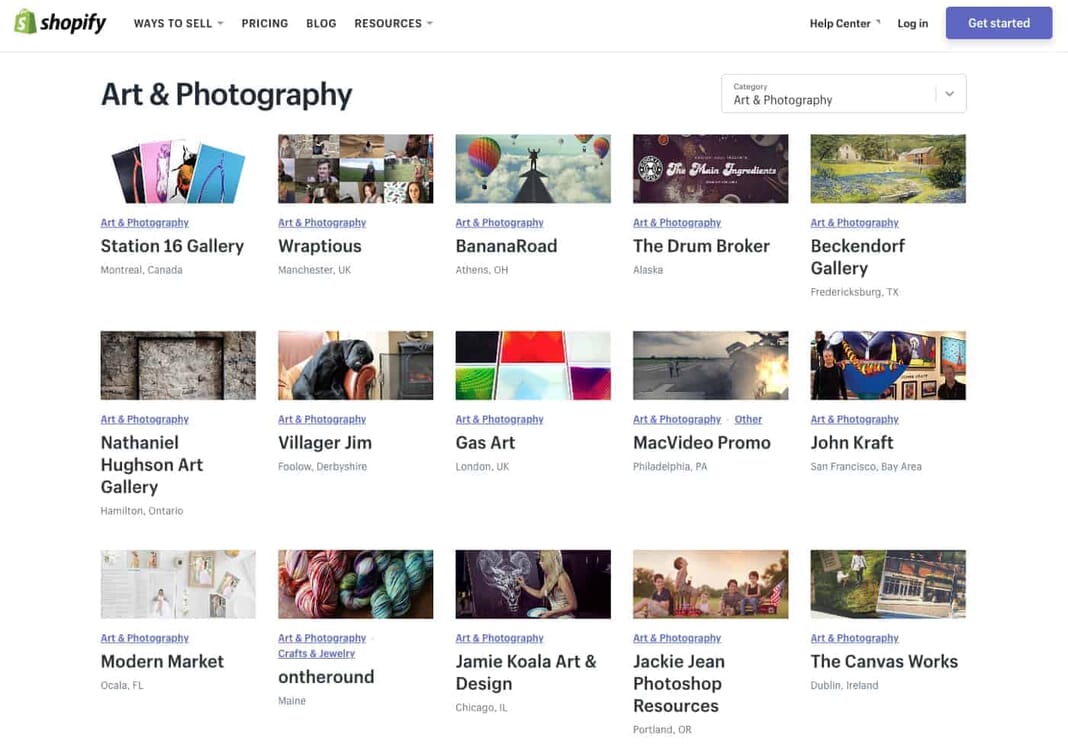Select the colorful Gas Art thumbnail
This screenshot has height=754, width=1068.
(532, 366)
